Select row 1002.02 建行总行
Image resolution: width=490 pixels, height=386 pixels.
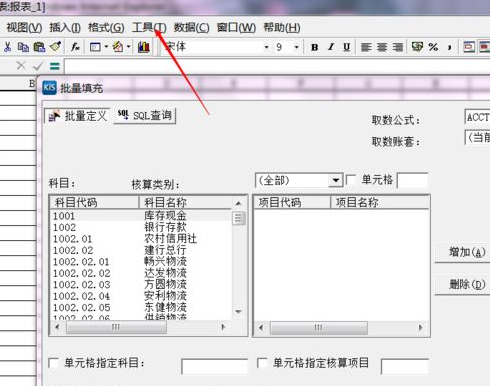pyautogui.click(x=141, y=250)
